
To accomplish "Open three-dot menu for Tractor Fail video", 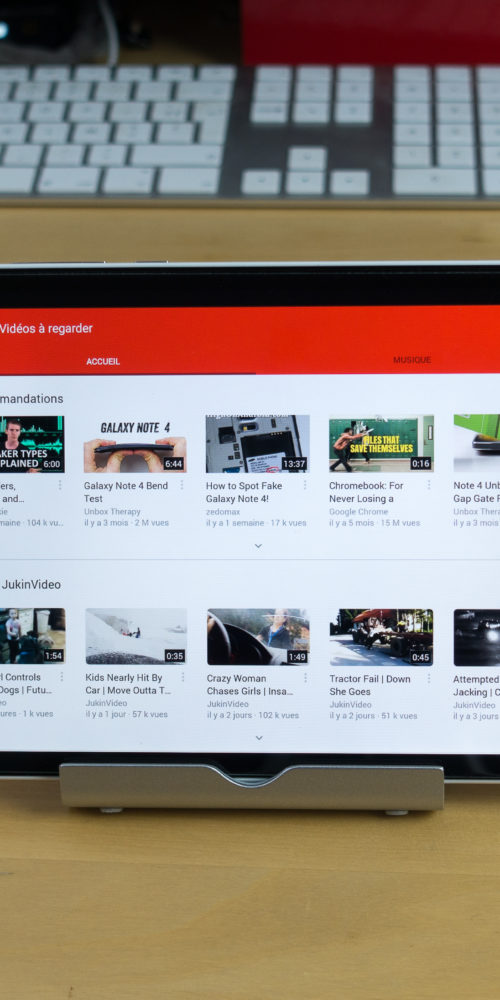I will [x=428, y=679].
